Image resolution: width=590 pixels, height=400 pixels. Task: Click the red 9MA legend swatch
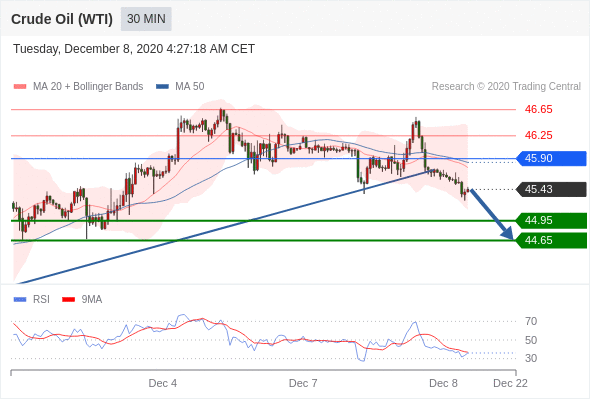[68, 300]
